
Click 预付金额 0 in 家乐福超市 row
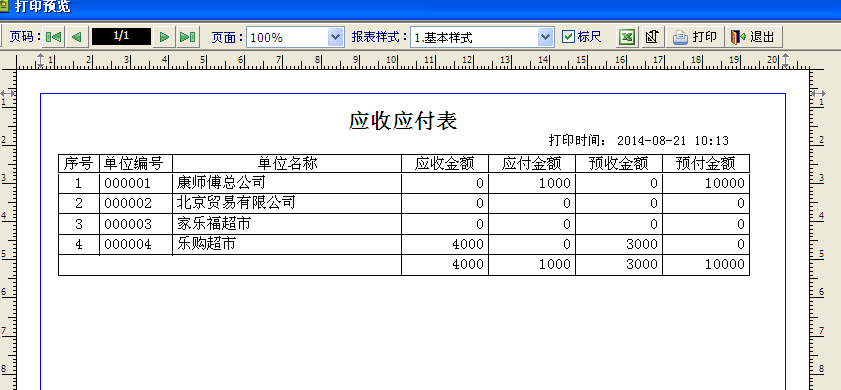point(741,224)
